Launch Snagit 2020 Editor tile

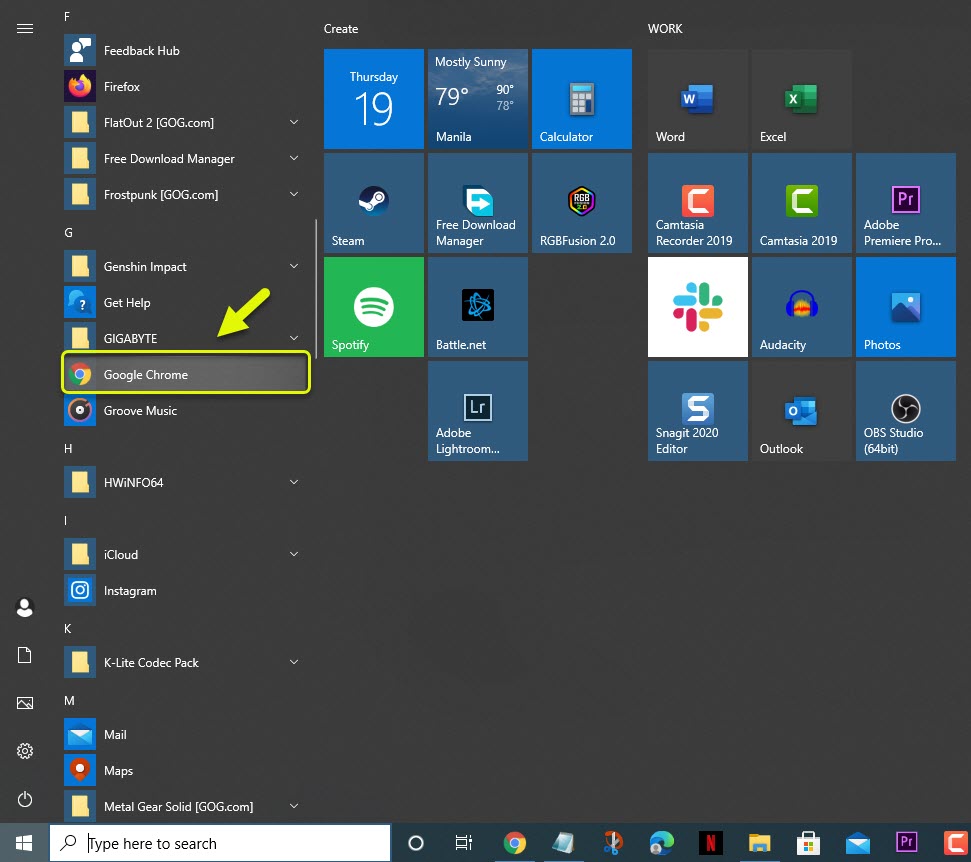point(697,411)
